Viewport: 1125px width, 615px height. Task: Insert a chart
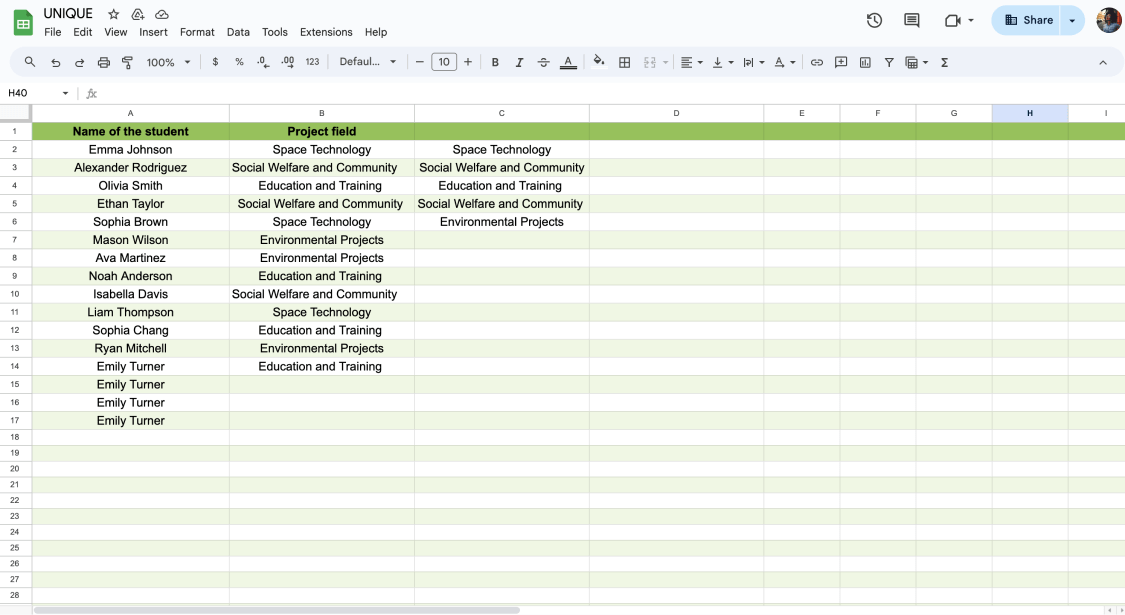coord(865,62)
